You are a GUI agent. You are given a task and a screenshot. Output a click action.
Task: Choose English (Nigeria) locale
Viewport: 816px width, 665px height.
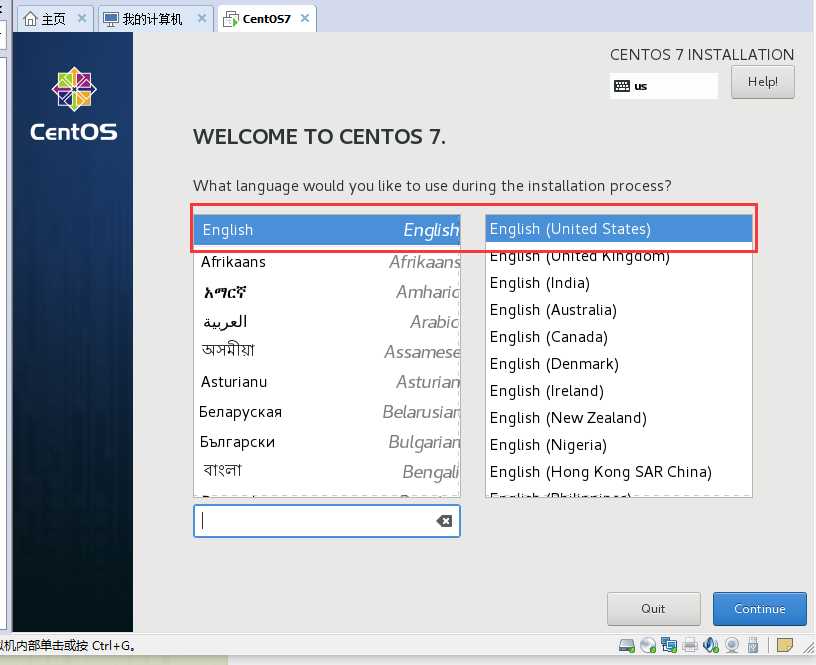pyautogui.click(x=619, y=445)
